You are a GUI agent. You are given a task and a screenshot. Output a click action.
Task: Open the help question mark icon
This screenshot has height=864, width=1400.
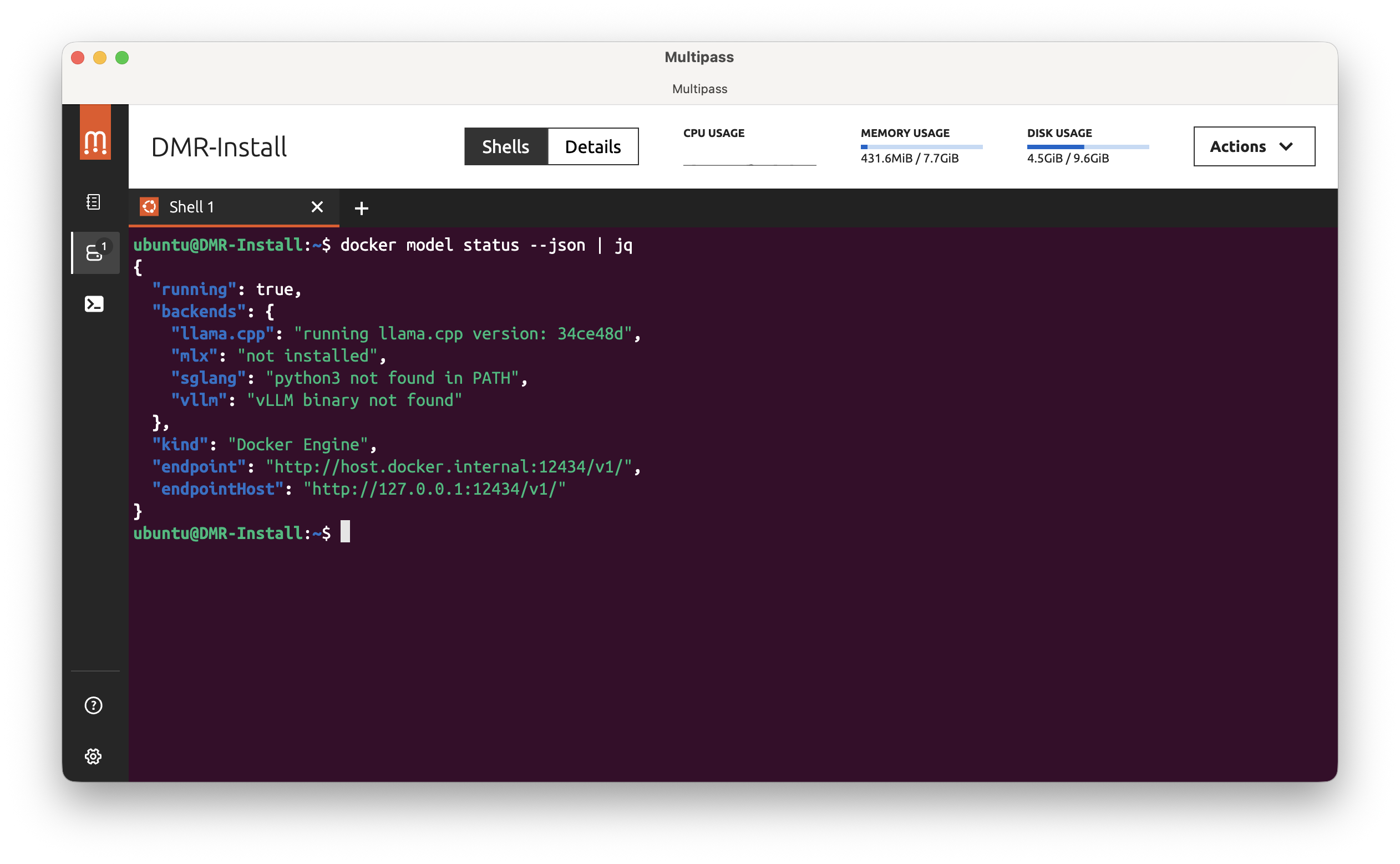[93, 705]
